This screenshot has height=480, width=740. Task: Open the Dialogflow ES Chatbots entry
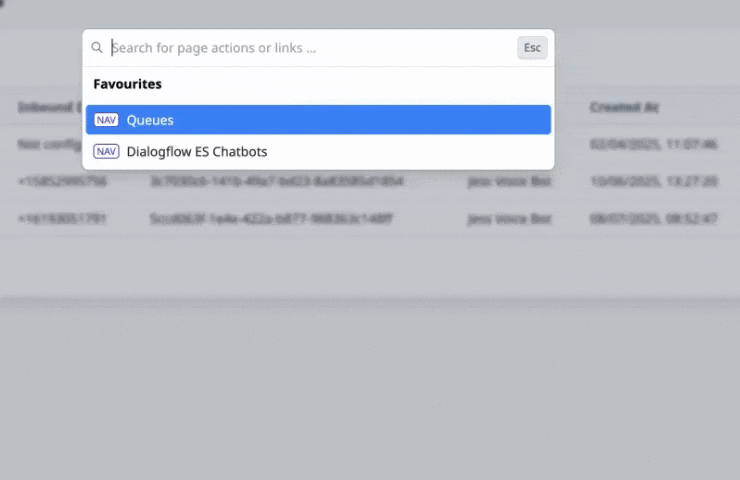point(197,152)
